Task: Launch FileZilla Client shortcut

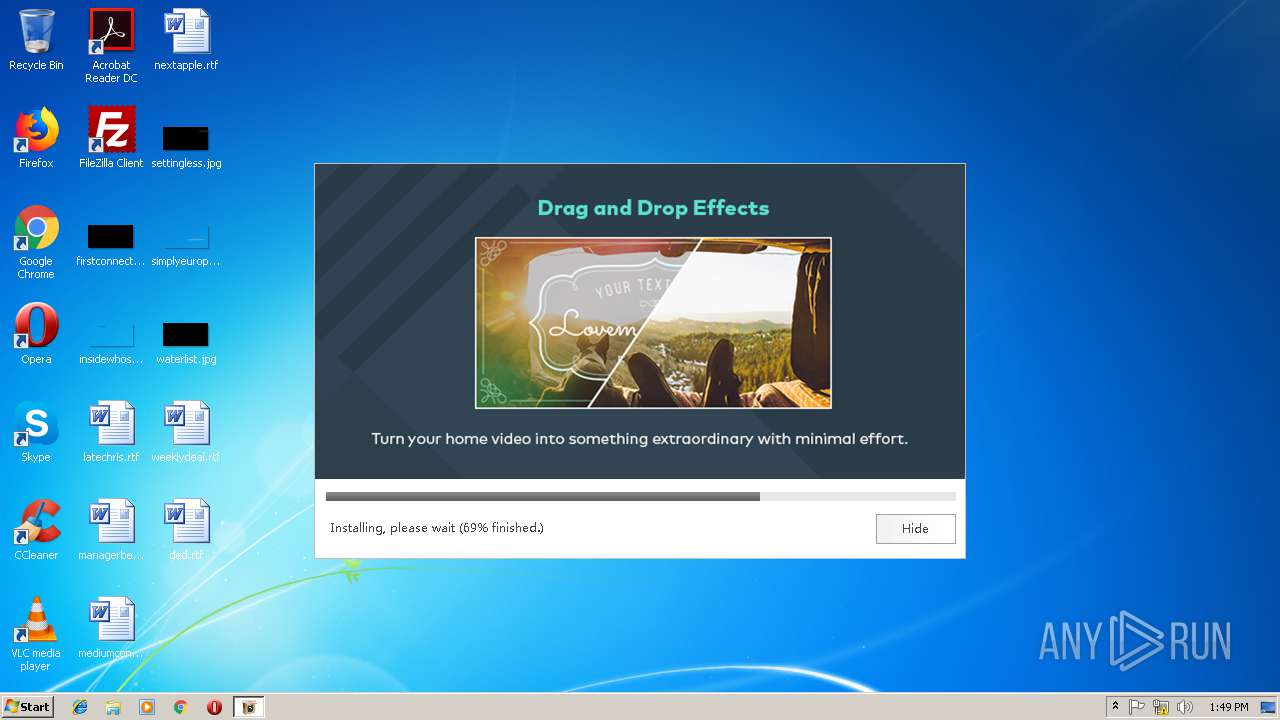Action: point(111,138)
